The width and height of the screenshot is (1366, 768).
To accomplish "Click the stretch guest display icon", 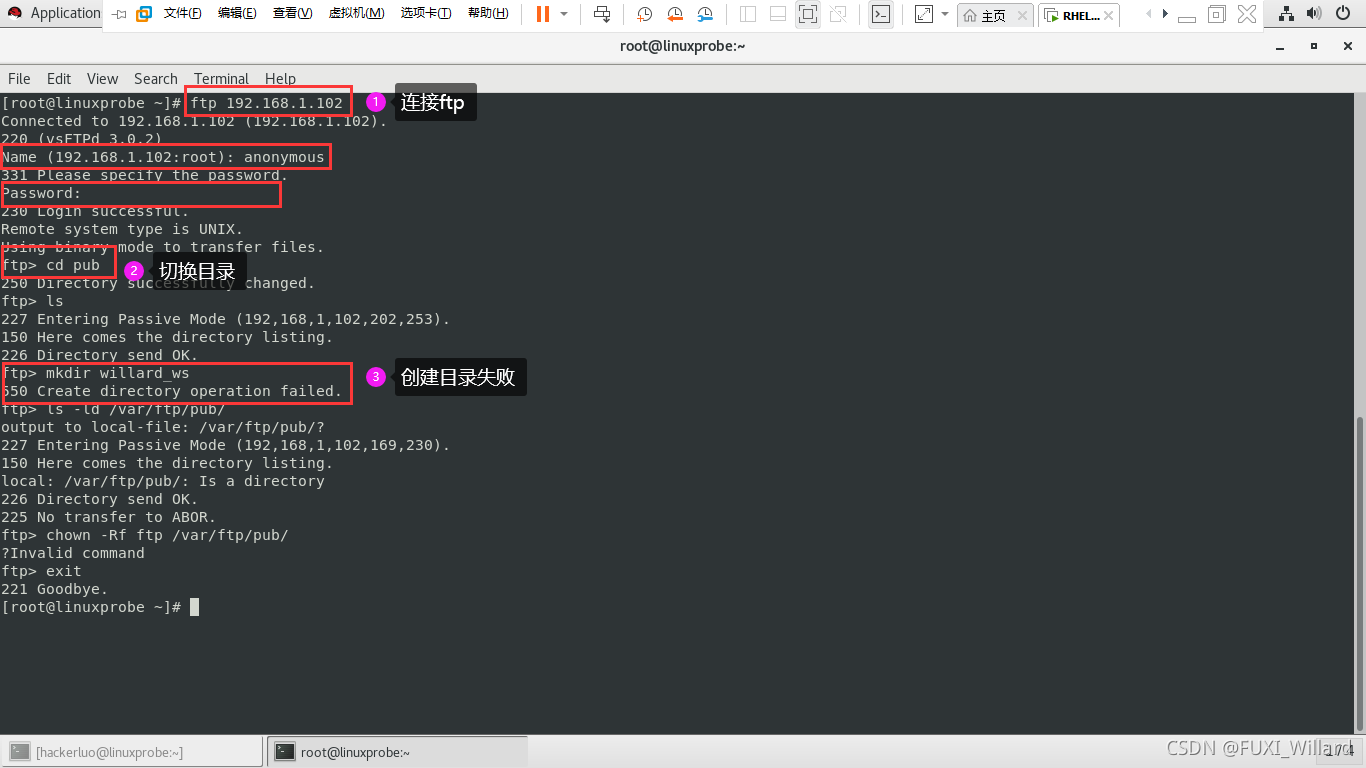I will pyautogui.click(x=923, y=14).
